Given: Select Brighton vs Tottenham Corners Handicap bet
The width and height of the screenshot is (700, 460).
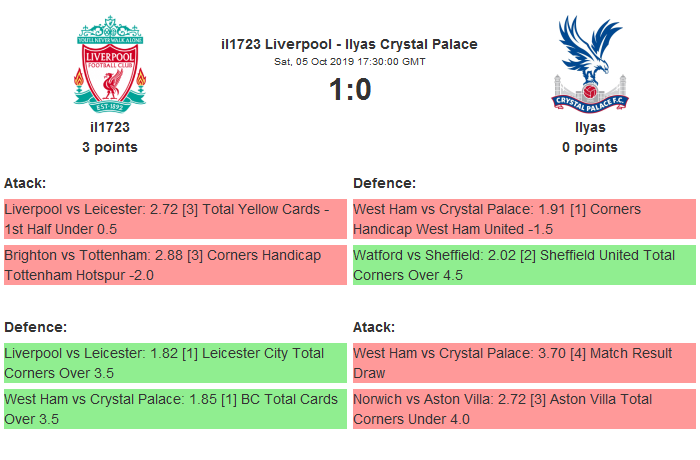Looking at the screenshot, I should coord(175,265).
